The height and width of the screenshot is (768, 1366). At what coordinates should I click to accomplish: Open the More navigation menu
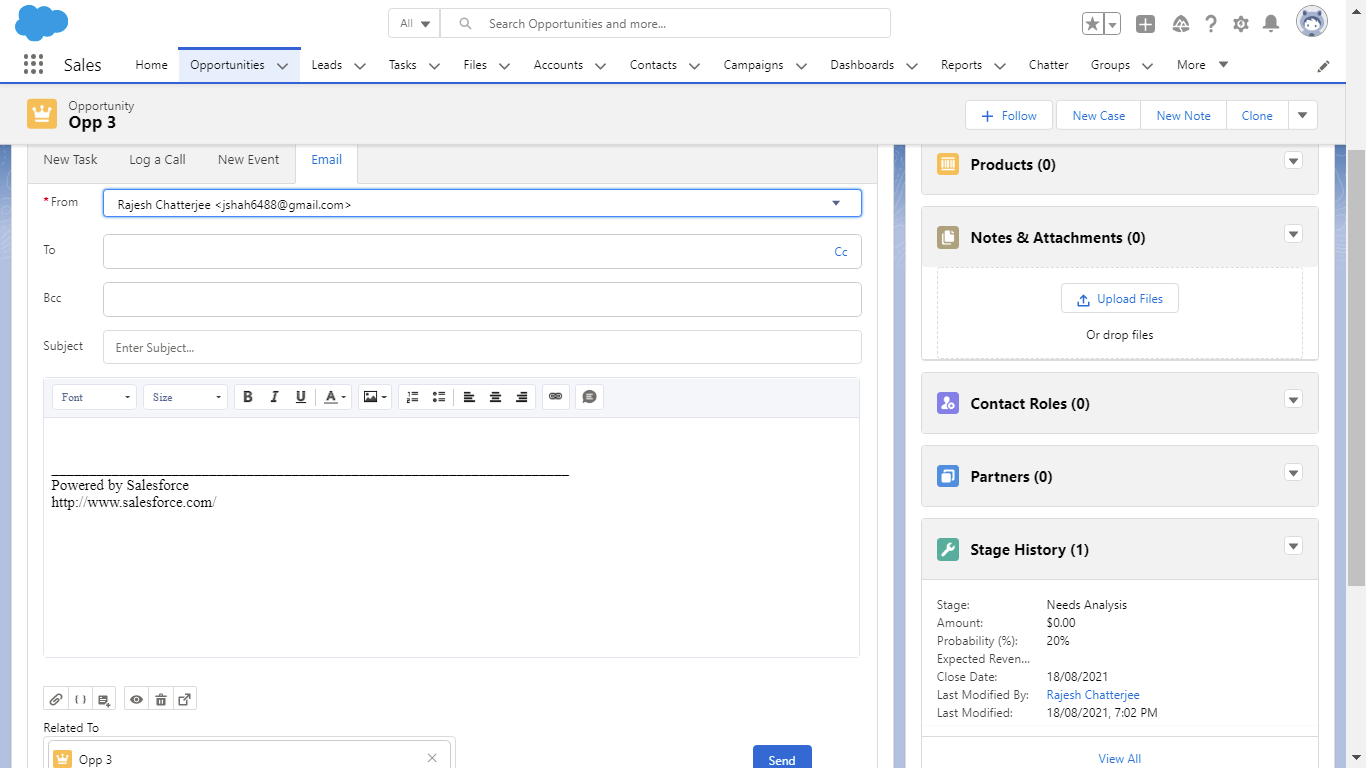click(1202, 65)
